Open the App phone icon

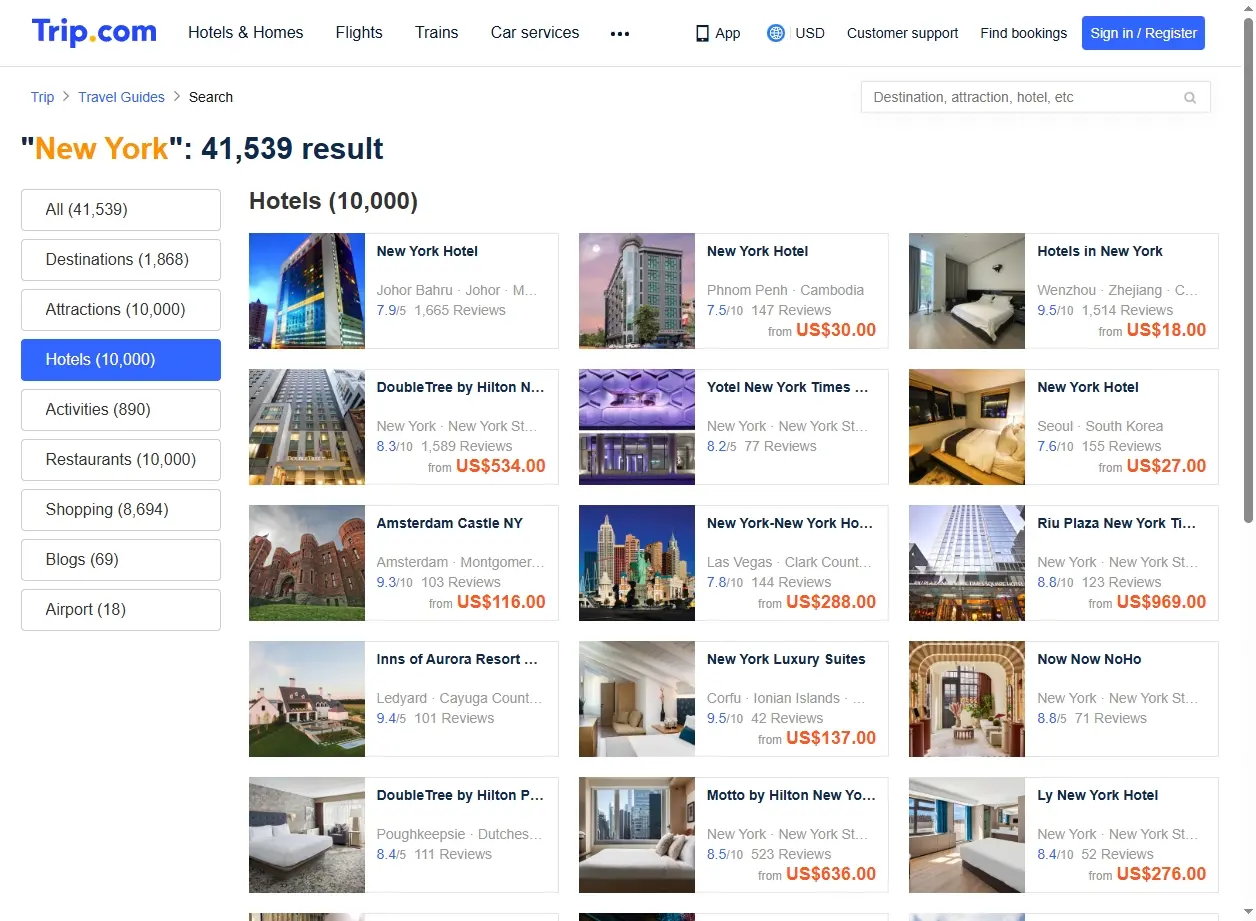tap(703, 33)
